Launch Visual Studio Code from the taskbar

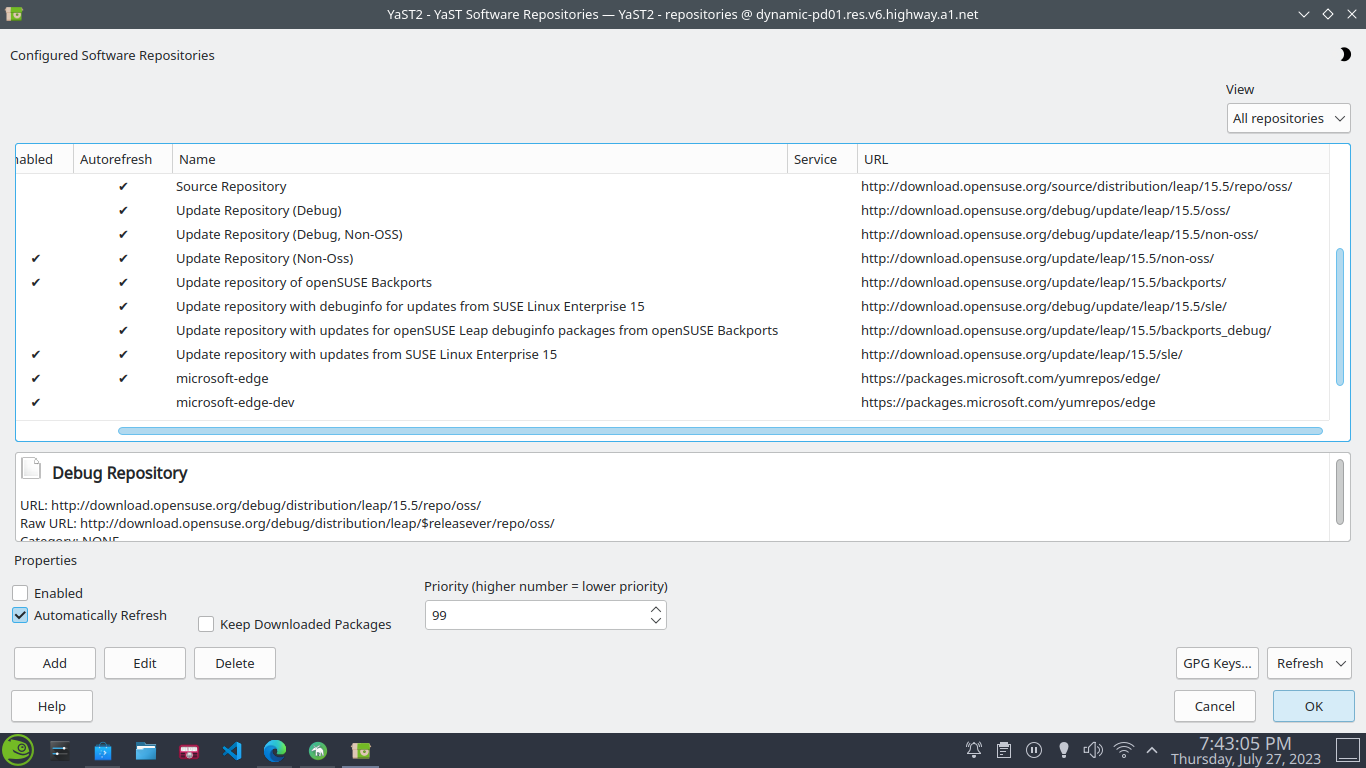[x=232, y=749]
